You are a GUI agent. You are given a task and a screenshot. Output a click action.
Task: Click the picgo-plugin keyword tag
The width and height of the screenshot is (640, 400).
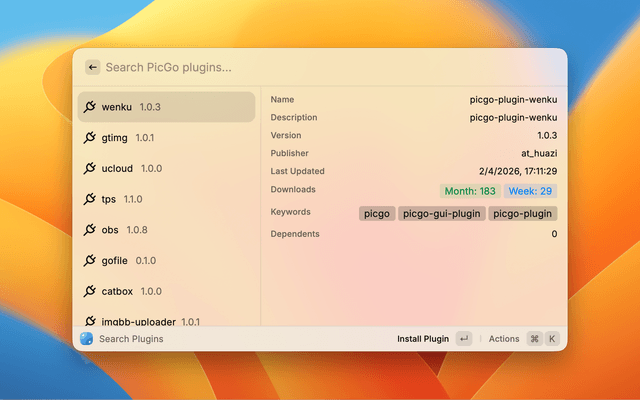[x=522, y=213]
